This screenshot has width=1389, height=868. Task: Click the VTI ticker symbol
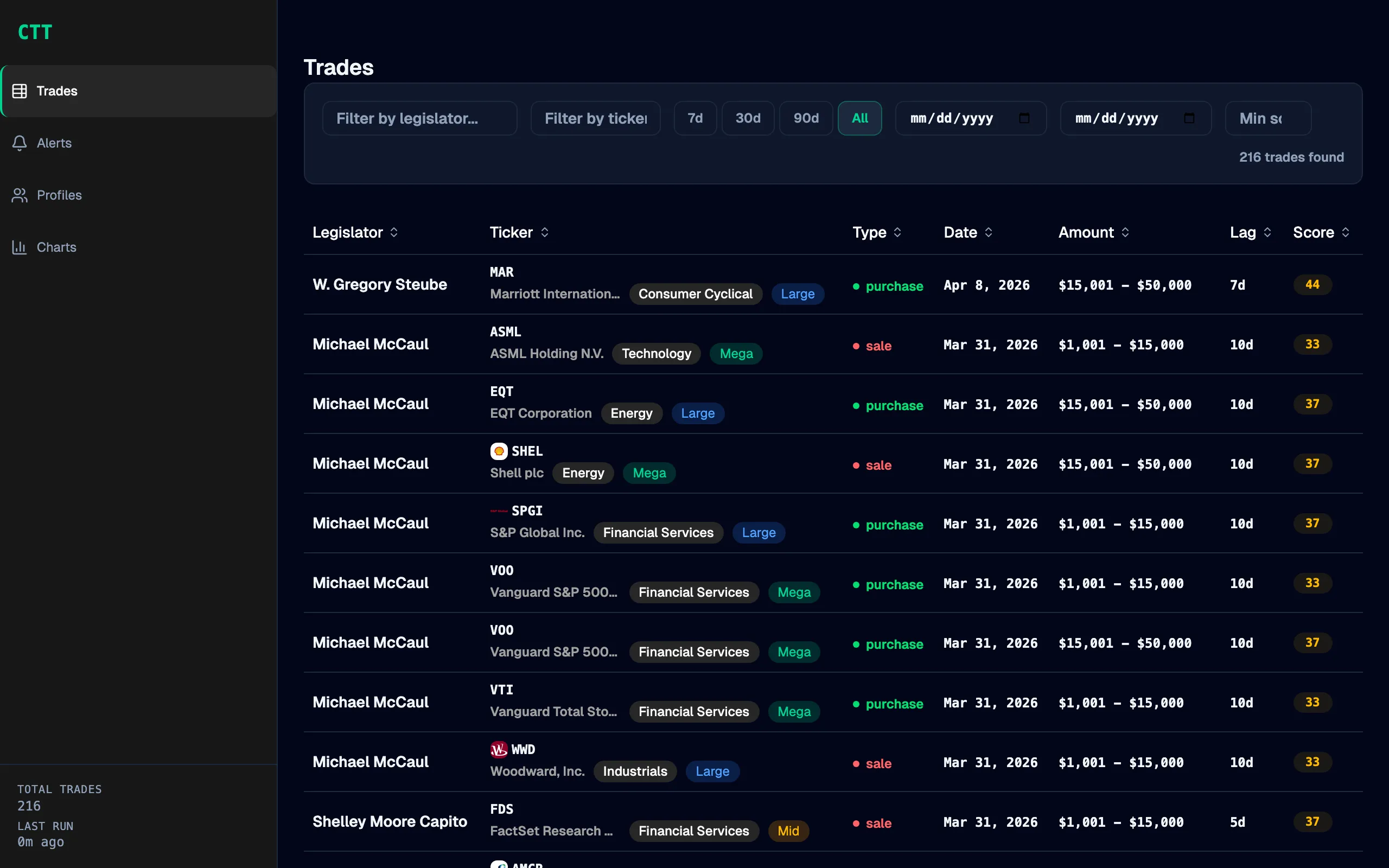point(502,690)
